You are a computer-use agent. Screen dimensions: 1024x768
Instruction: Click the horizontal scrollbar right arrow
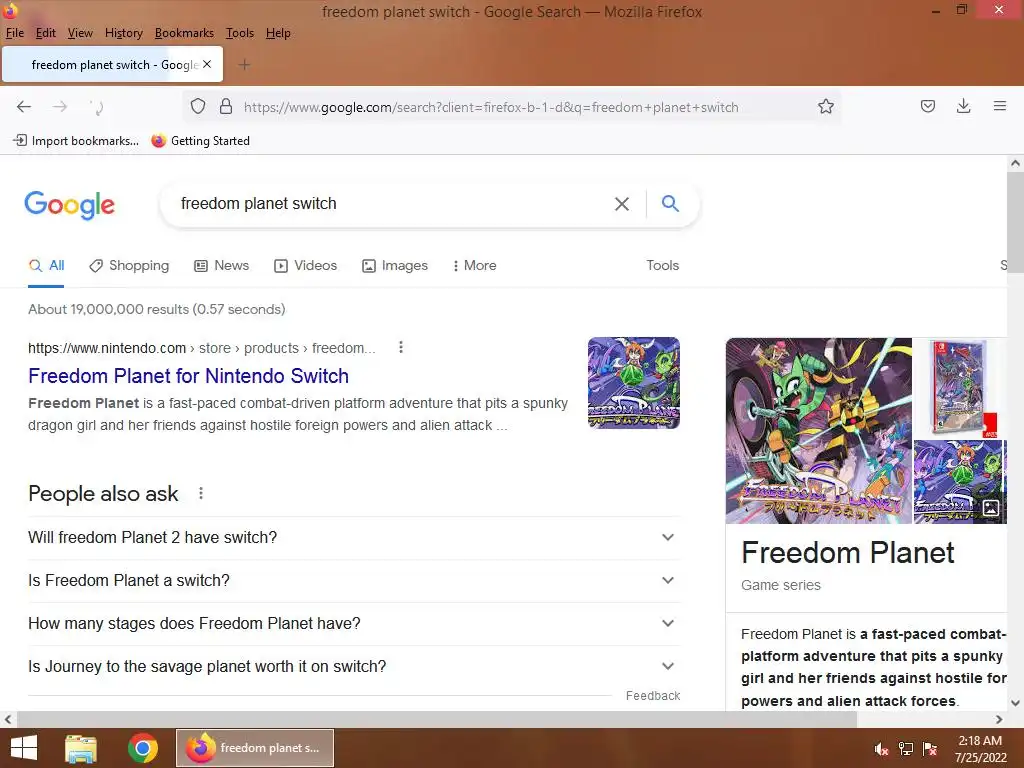999,719
